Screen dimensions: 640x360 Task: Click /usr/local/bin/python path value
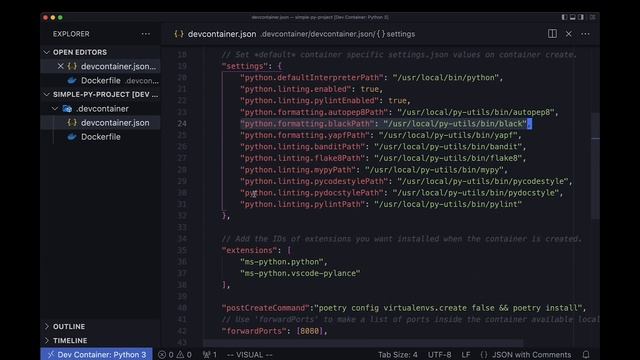(x=446, y=78)
